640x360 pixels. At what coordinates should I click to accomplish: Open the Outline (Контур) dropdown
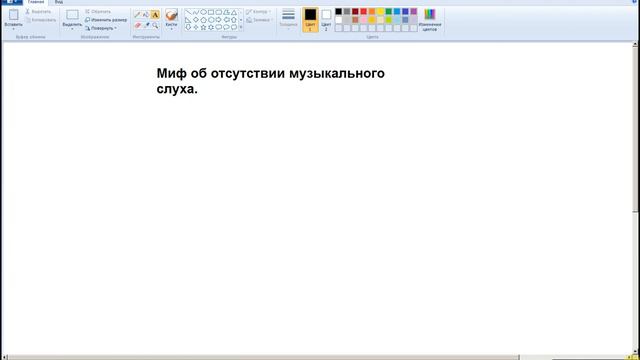click(258, 12)
